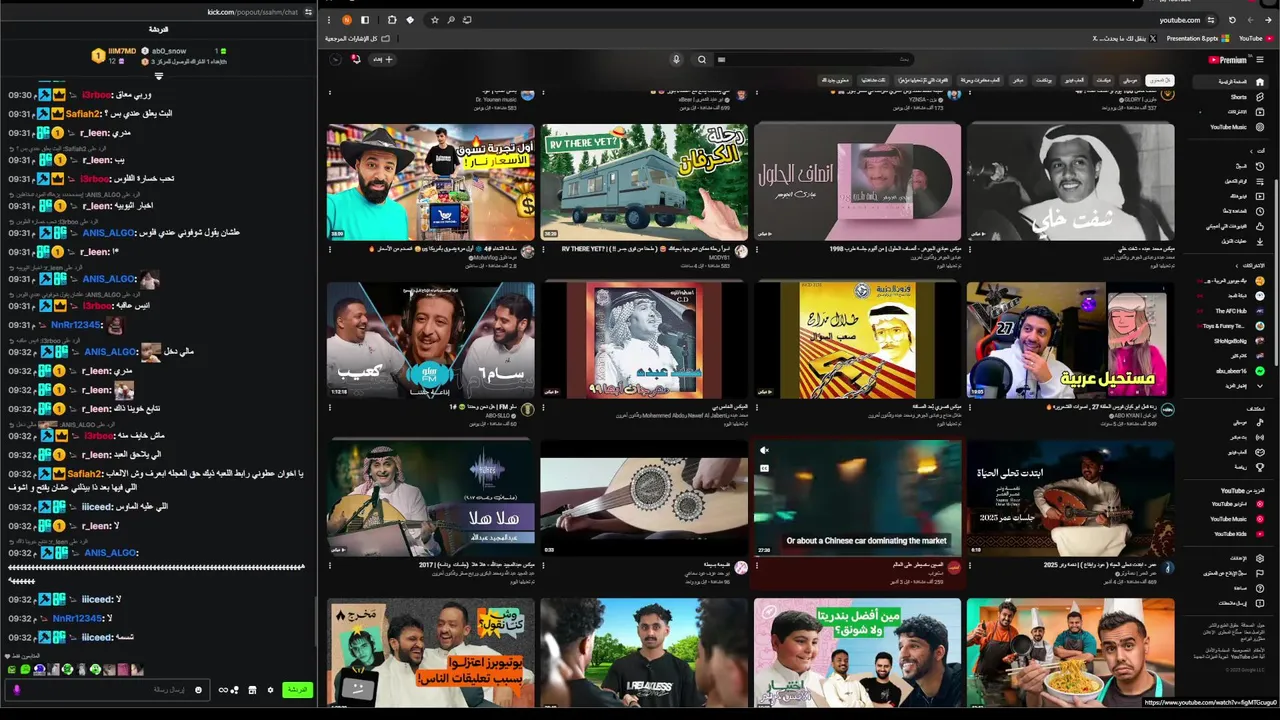Expand the Kick chat leaderboard arrow
Screen dimensions: 1280x720
[x=159, y=76]
